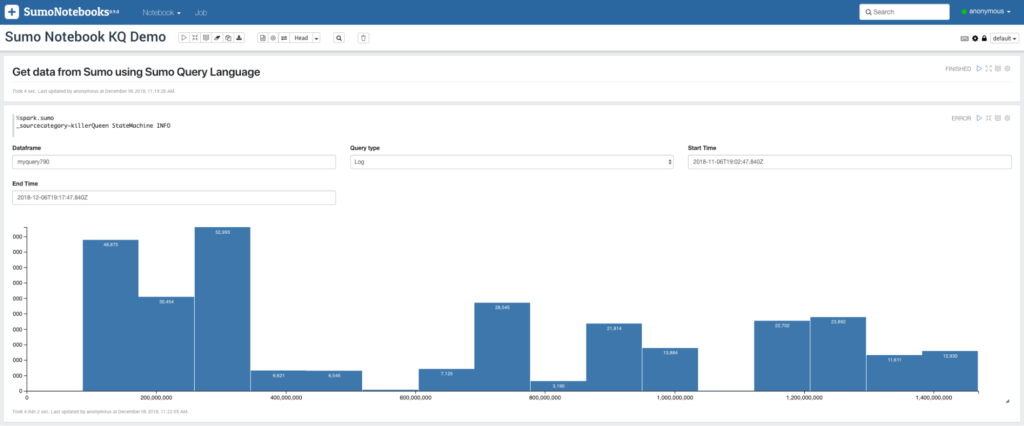Click the ERROR status label

coord(961,118)
